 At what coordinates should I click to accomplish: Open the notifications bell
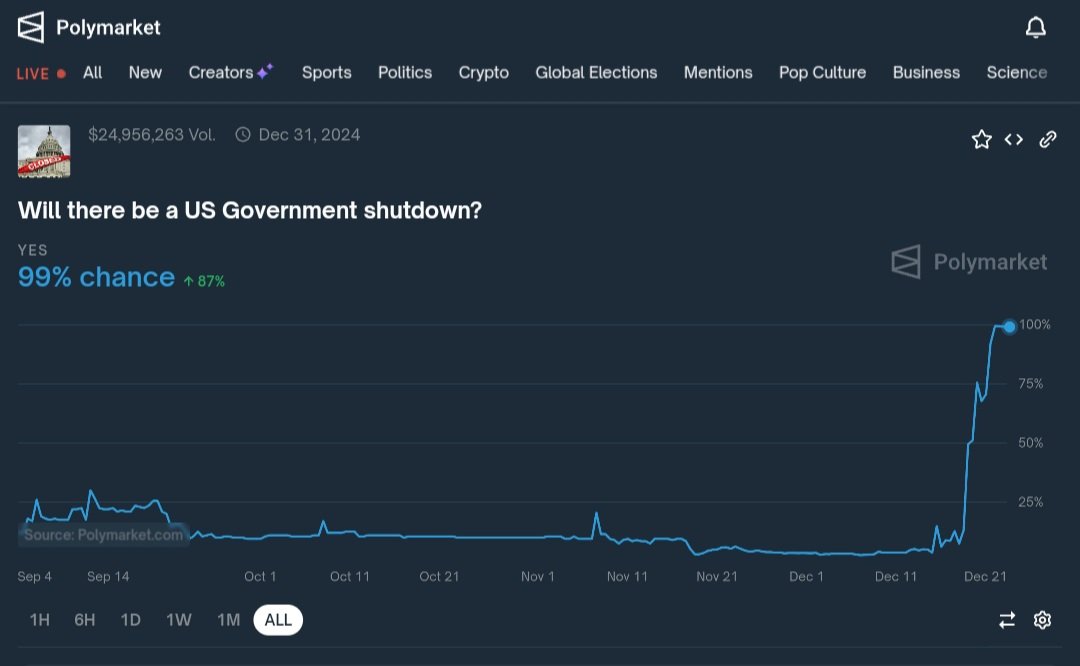tap(1035, 28)
